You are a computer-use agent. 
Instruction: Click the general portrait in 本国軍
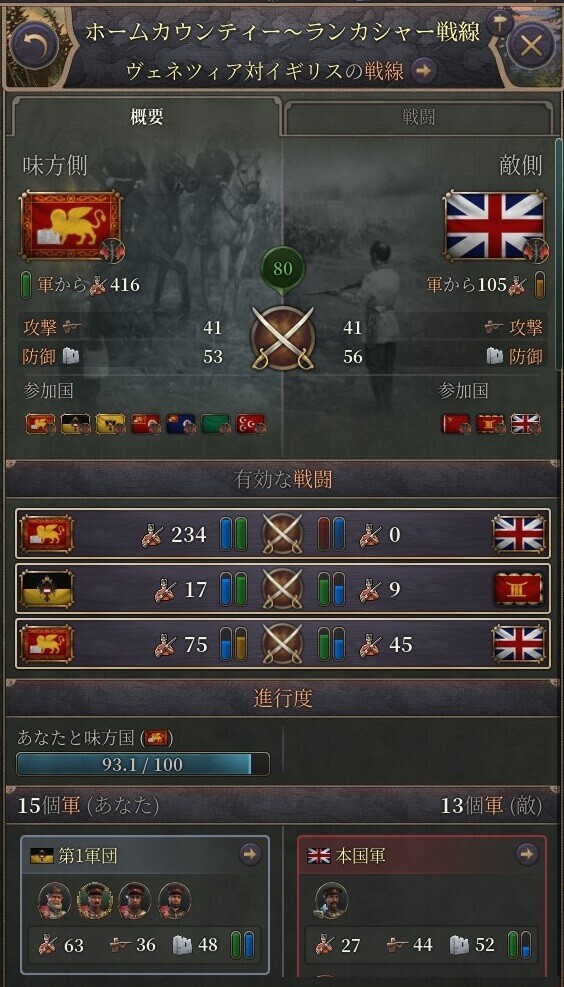pyautogui.click(x=332, y=900)
